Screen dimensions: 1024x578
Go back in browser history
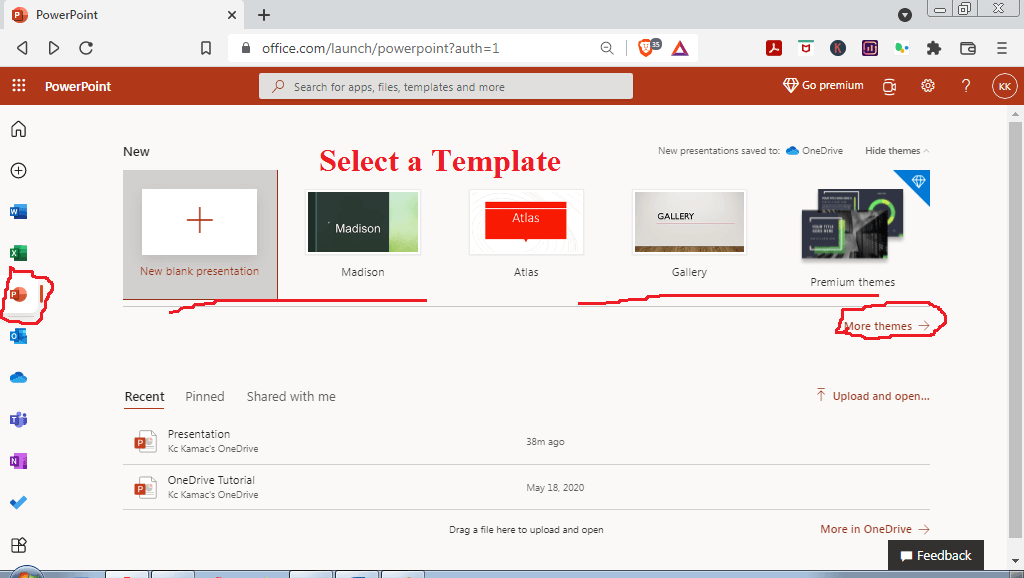tap(22, 48)
